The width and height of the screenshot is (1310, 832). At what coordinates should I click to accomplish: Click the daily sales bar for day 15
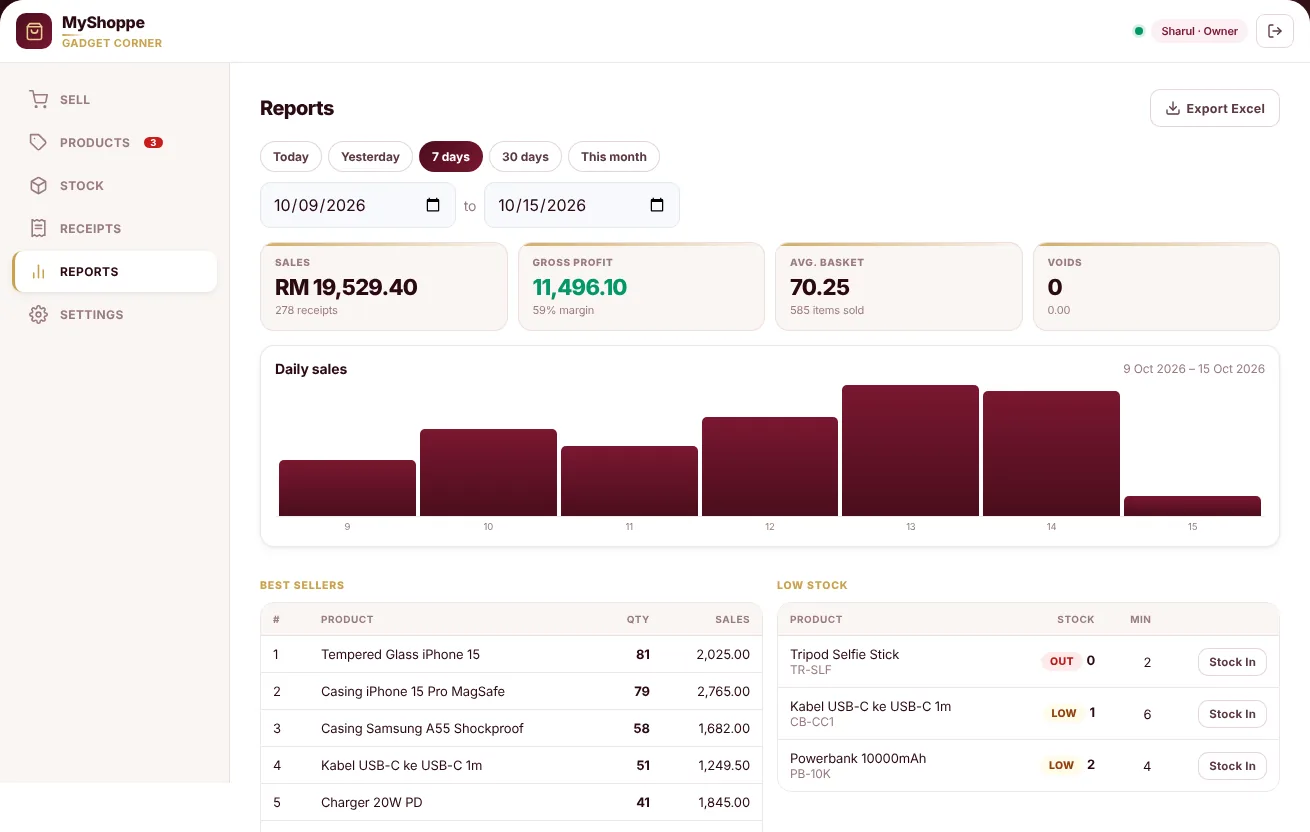(1192, 506)
